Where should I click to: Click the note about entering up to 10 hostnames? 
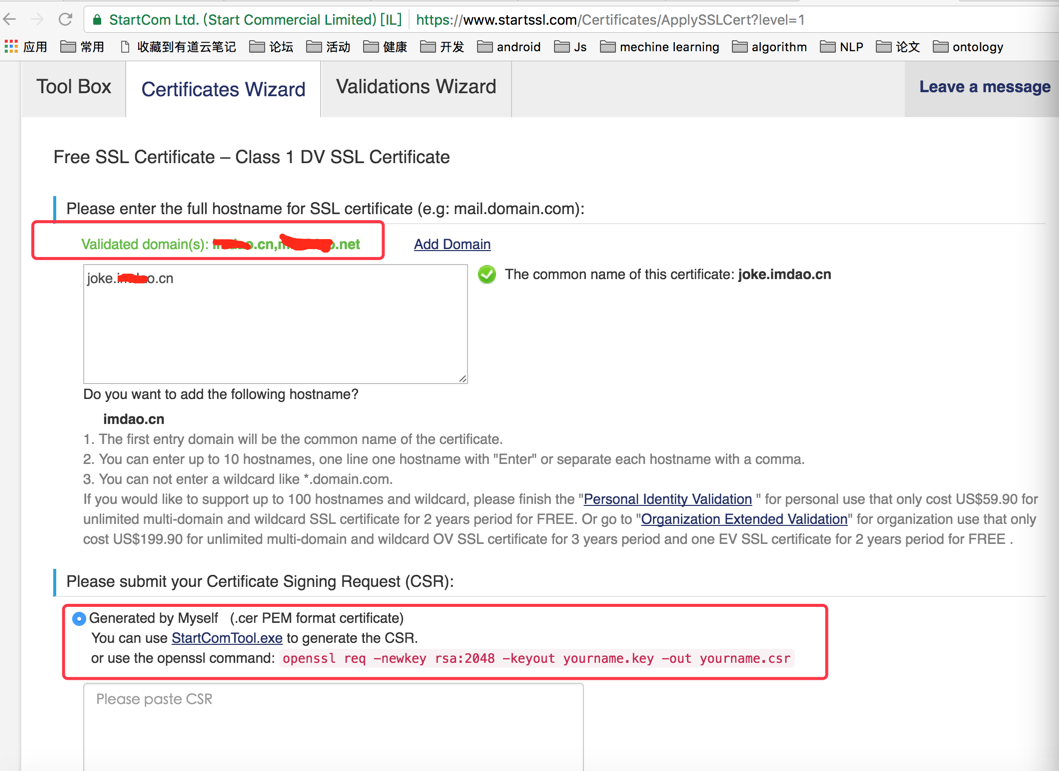click(444, 459)
